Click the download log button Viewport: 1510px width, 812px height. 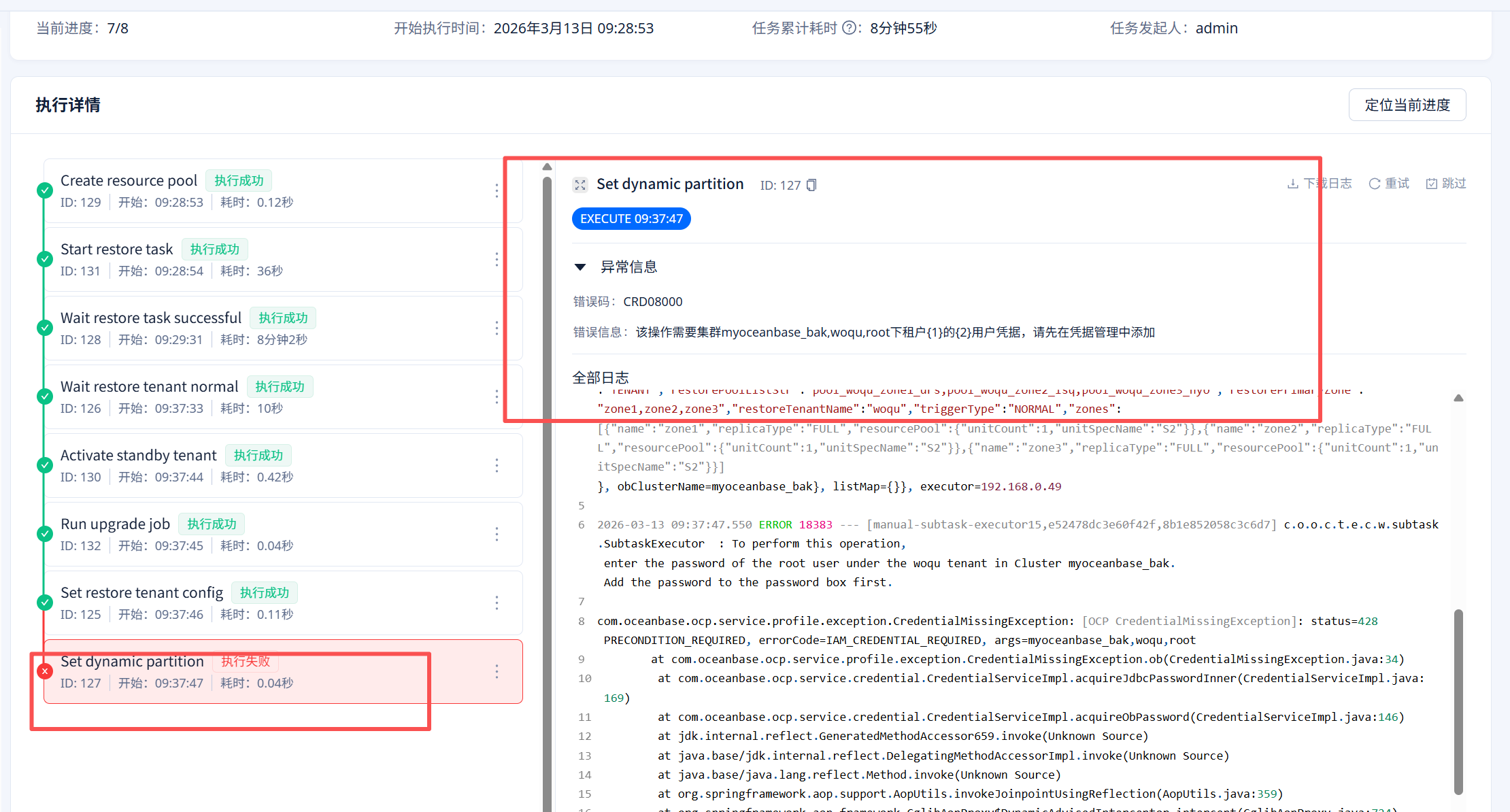(x=1320, y=184)
